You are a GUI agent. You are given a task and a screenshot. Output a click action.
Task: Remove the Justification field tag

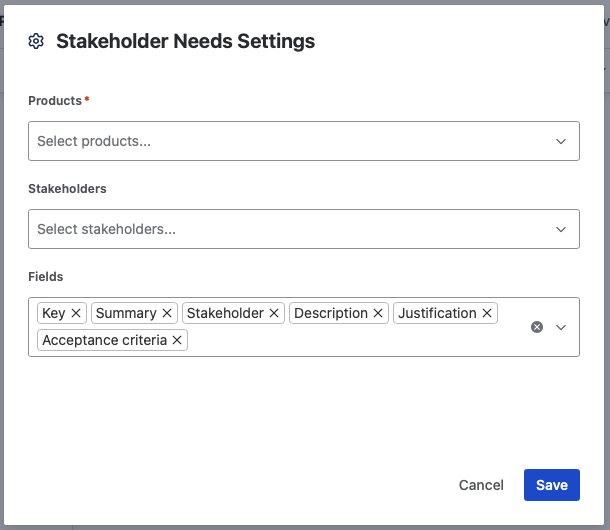click(x=487, y=313)
